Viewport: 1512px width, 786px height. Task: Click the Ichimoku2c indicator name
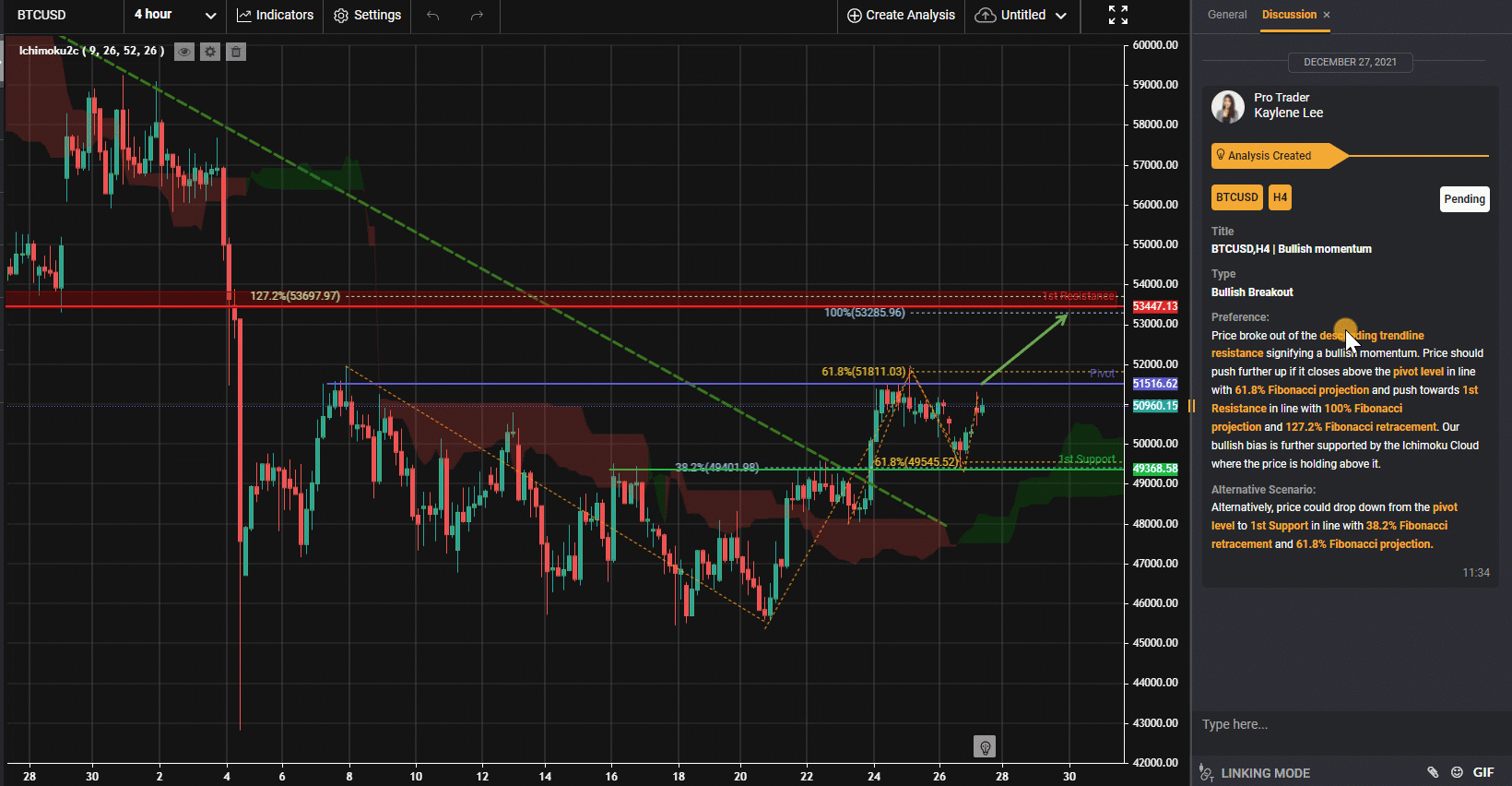click(x=91, y=51)
